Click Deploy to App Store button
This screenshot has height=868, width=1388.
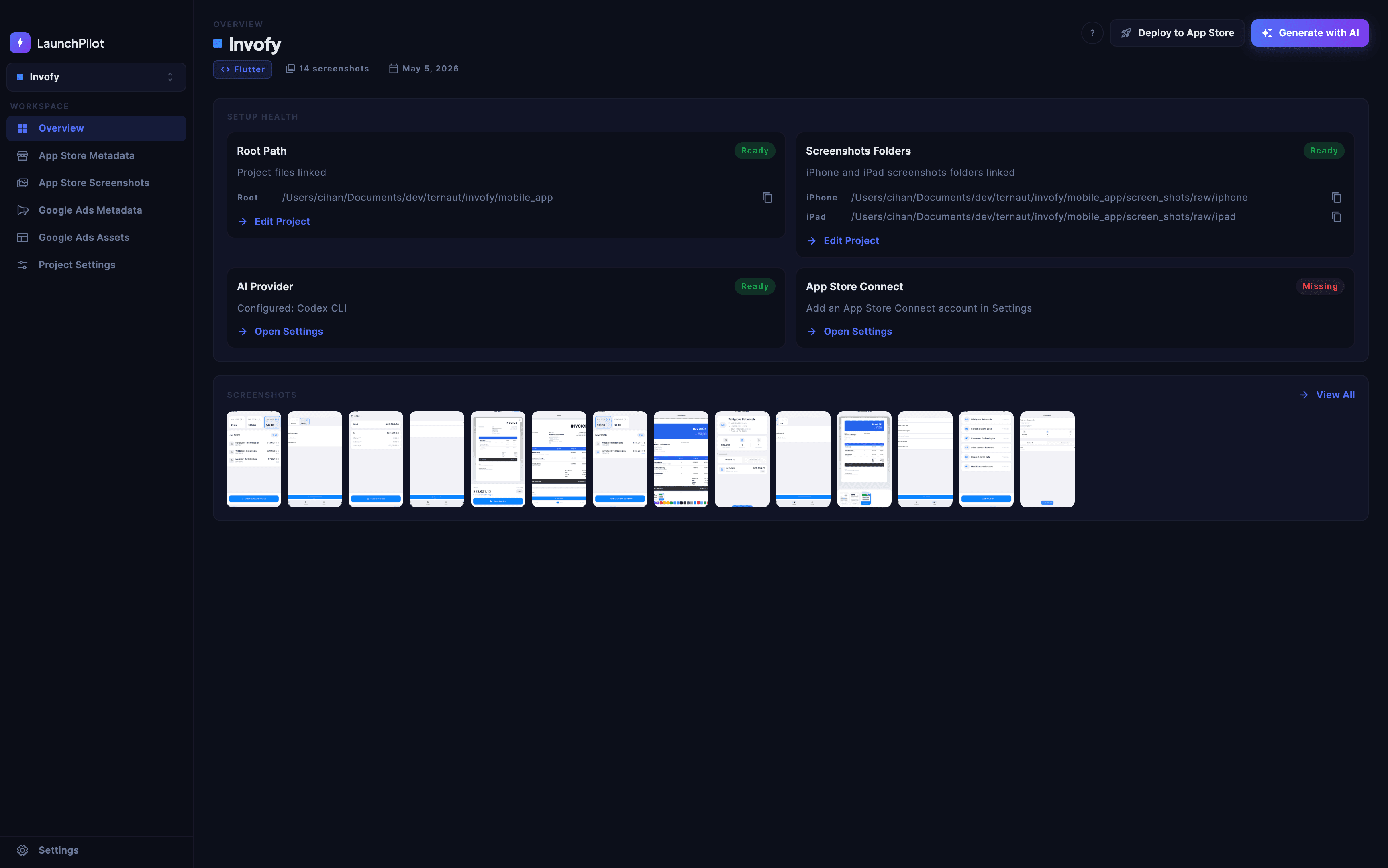(x=1177, y=33)
